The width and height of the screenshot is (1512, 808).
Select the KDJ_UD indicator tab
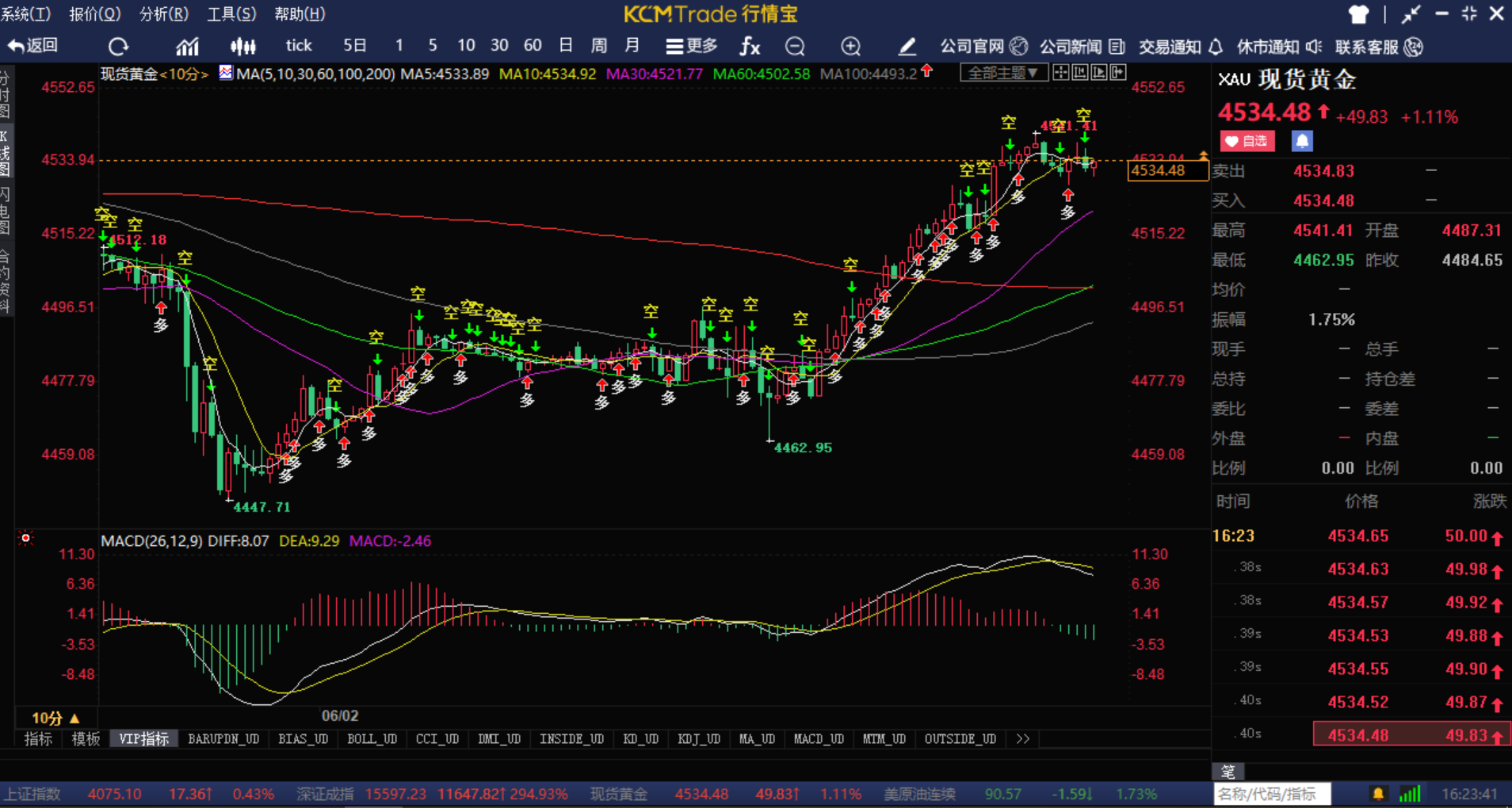pos(699,739)
